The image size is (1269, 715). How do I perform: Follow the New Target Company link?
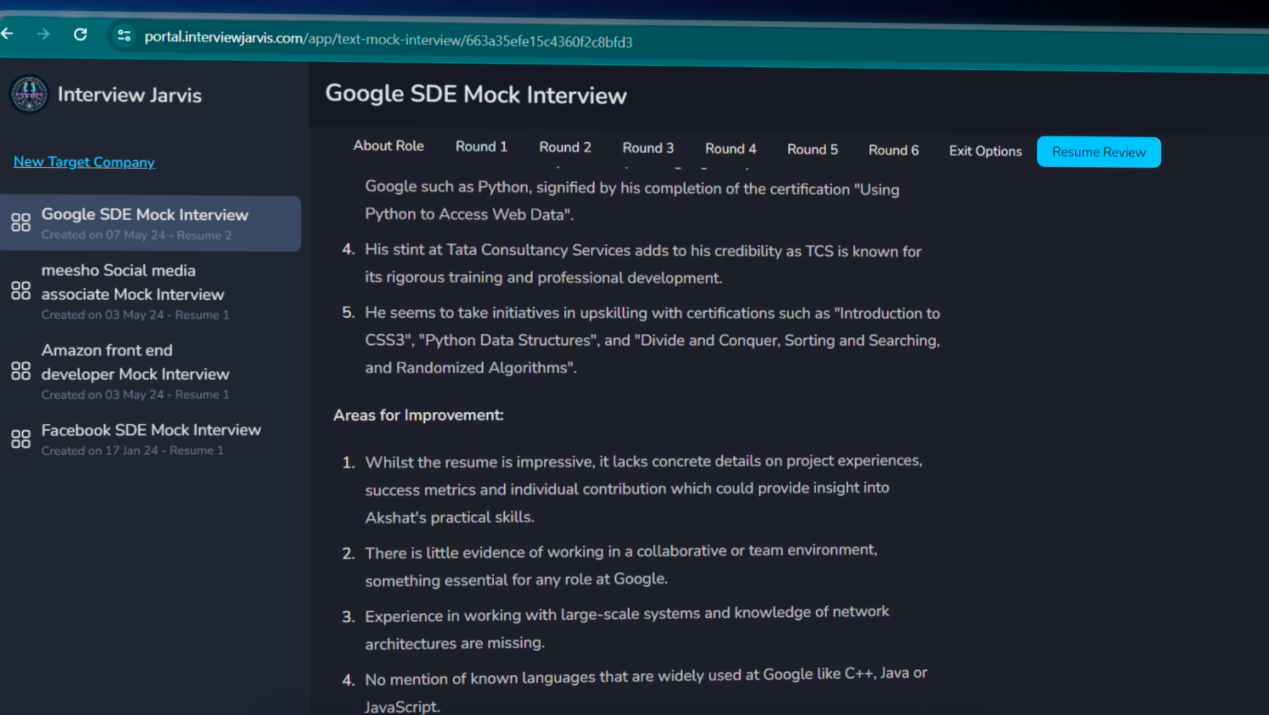[x=84, y=162]
